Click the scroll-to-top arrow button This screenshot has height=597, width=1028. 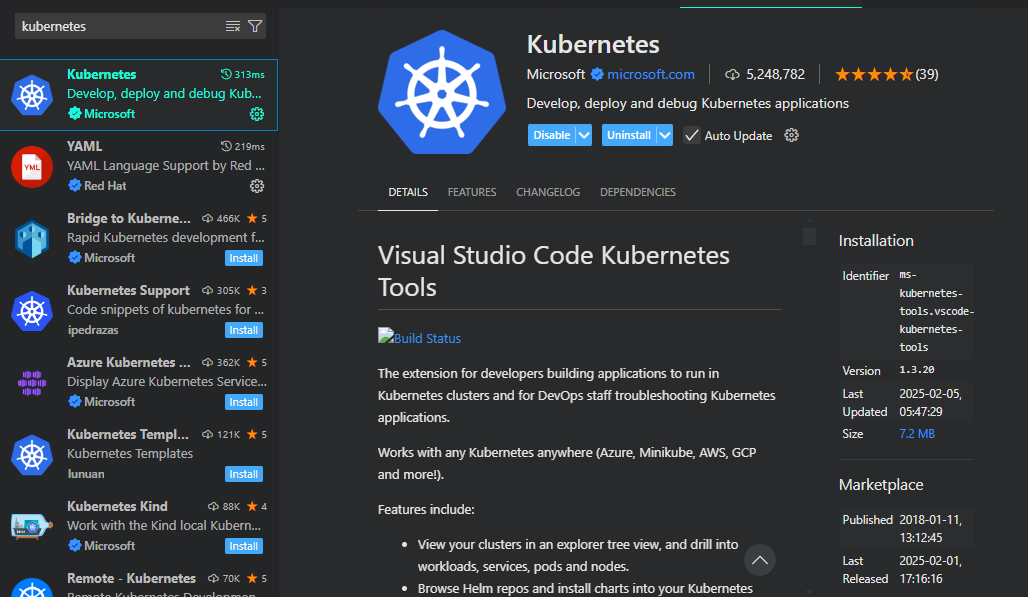pos(760,560)
